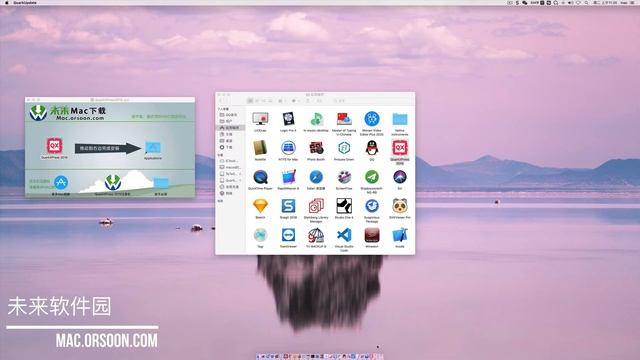The height and width of the screenshot is (360, 640).
Task: Choose icon view in Finder toolbar
Action: 250,100
